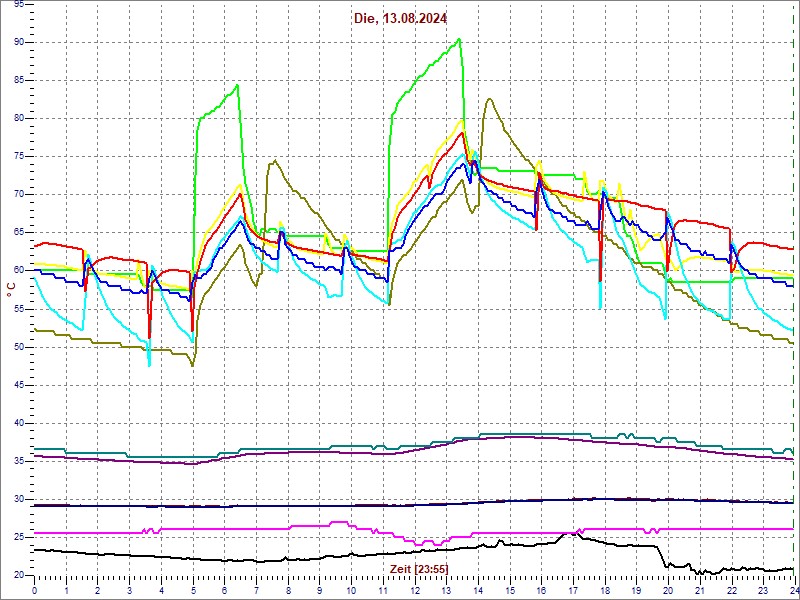Image resolution: width=800 pixels, height=600 pixels.
Task: Click hour 21 on the time axis
Action: pos(699,590)
